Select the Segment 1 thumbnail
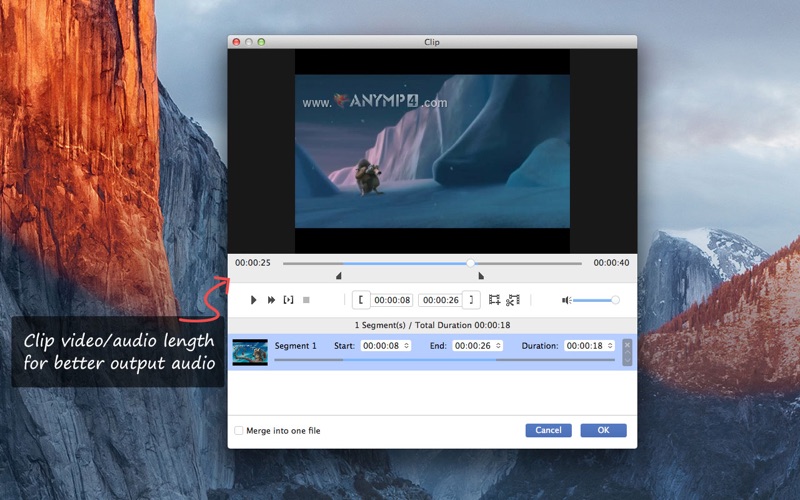This screenshot has height=500, width=800. click(x=250, y=352)
